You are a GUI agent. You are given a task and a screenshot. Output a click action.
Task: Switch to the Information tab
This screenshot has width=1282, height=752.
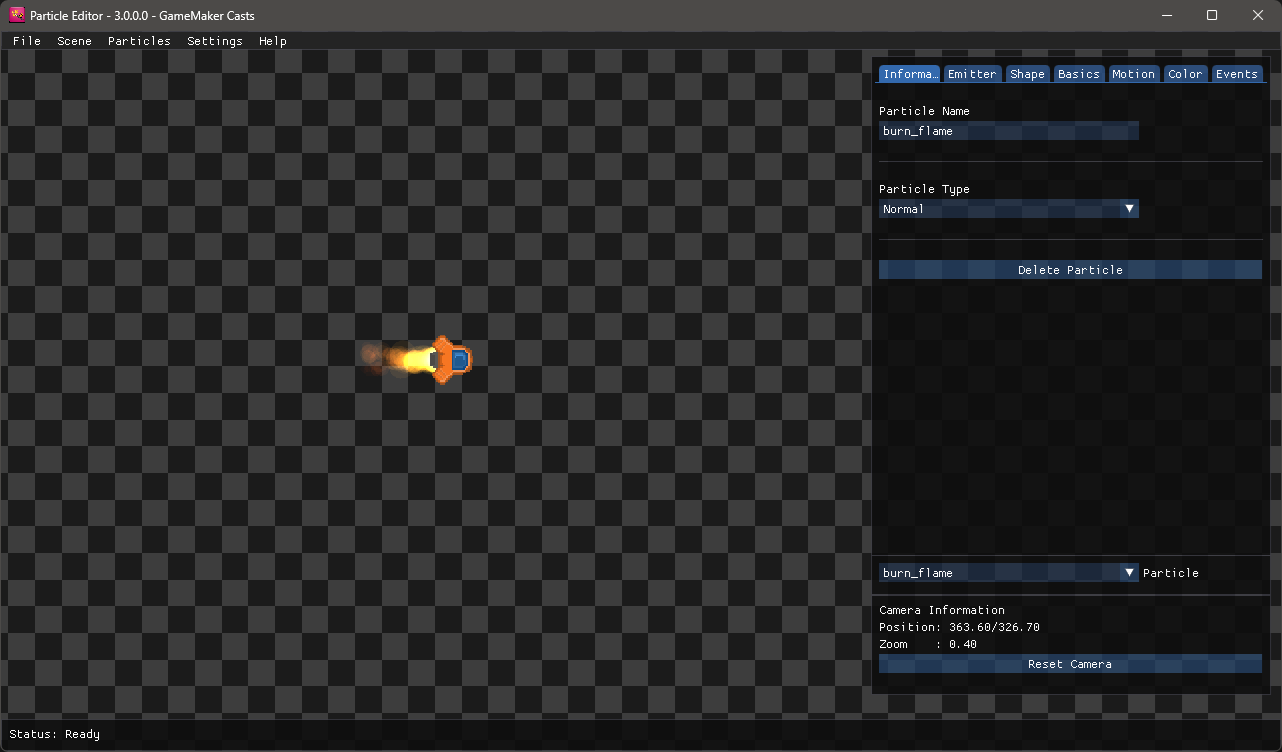tap(910, 74)
